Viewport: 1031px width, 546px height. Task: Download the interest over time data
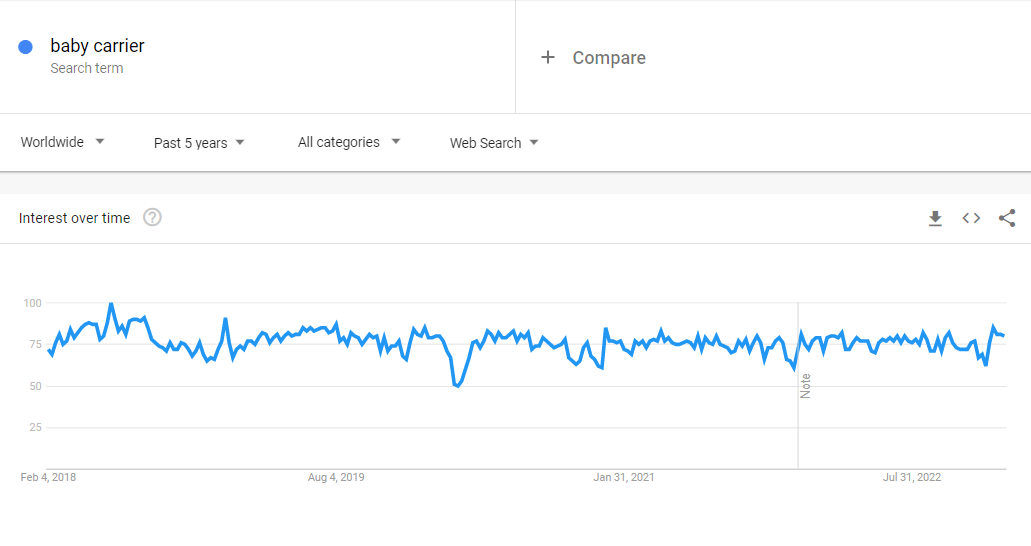[x=935, y=218]
